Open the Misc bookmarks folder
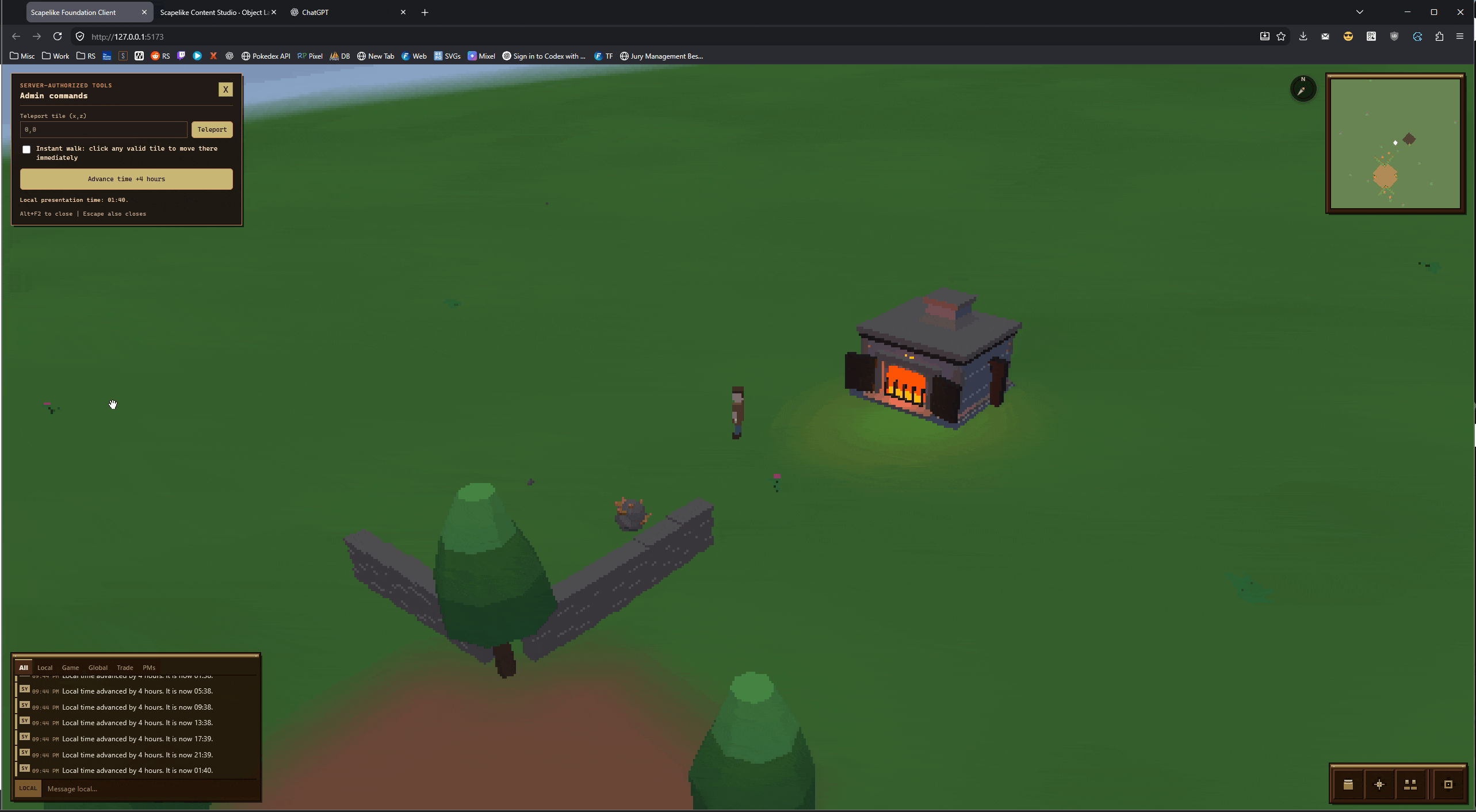 coord(22,56)
